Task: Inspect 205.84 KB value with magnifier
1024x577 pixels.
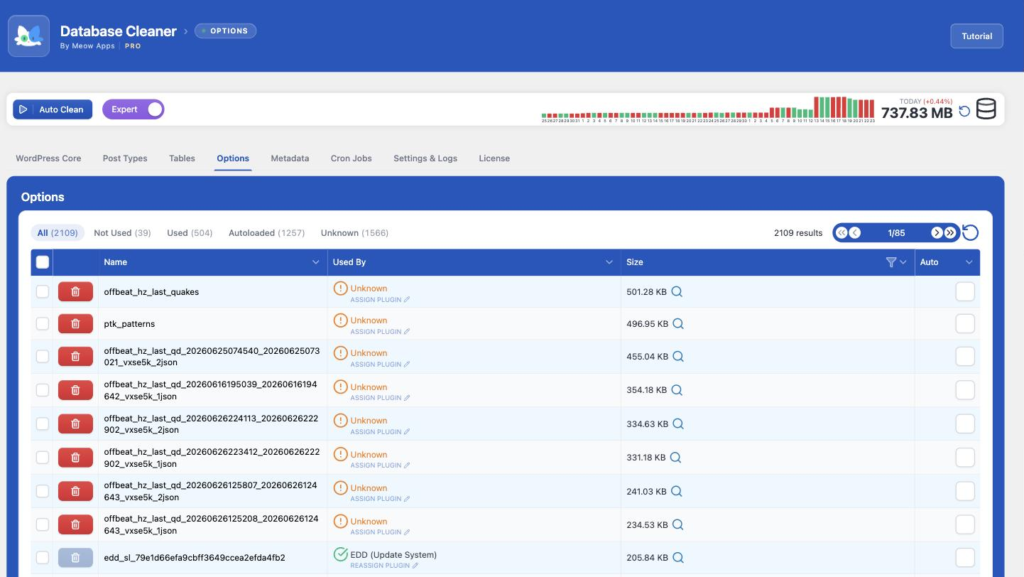Action: tap(678, 558)
